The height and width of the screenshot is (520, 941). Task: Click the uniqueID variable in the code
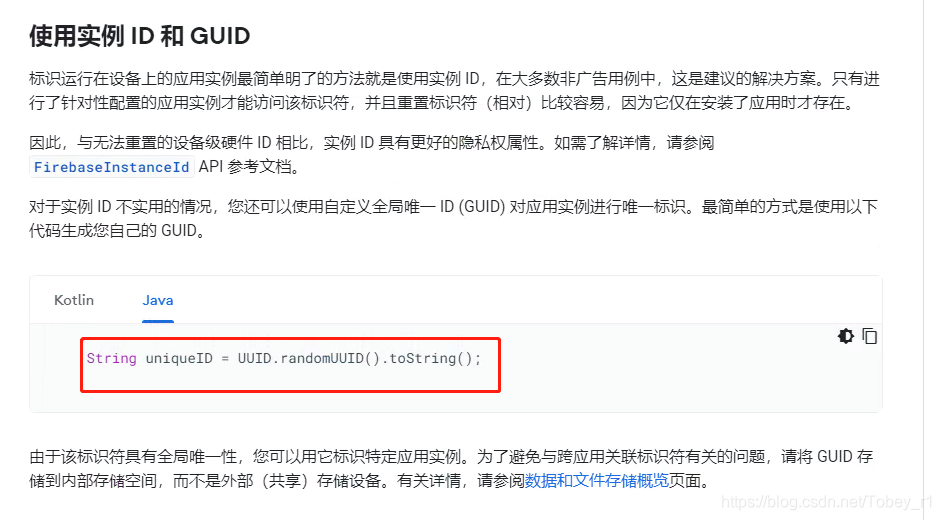click(x=179, y=358)
